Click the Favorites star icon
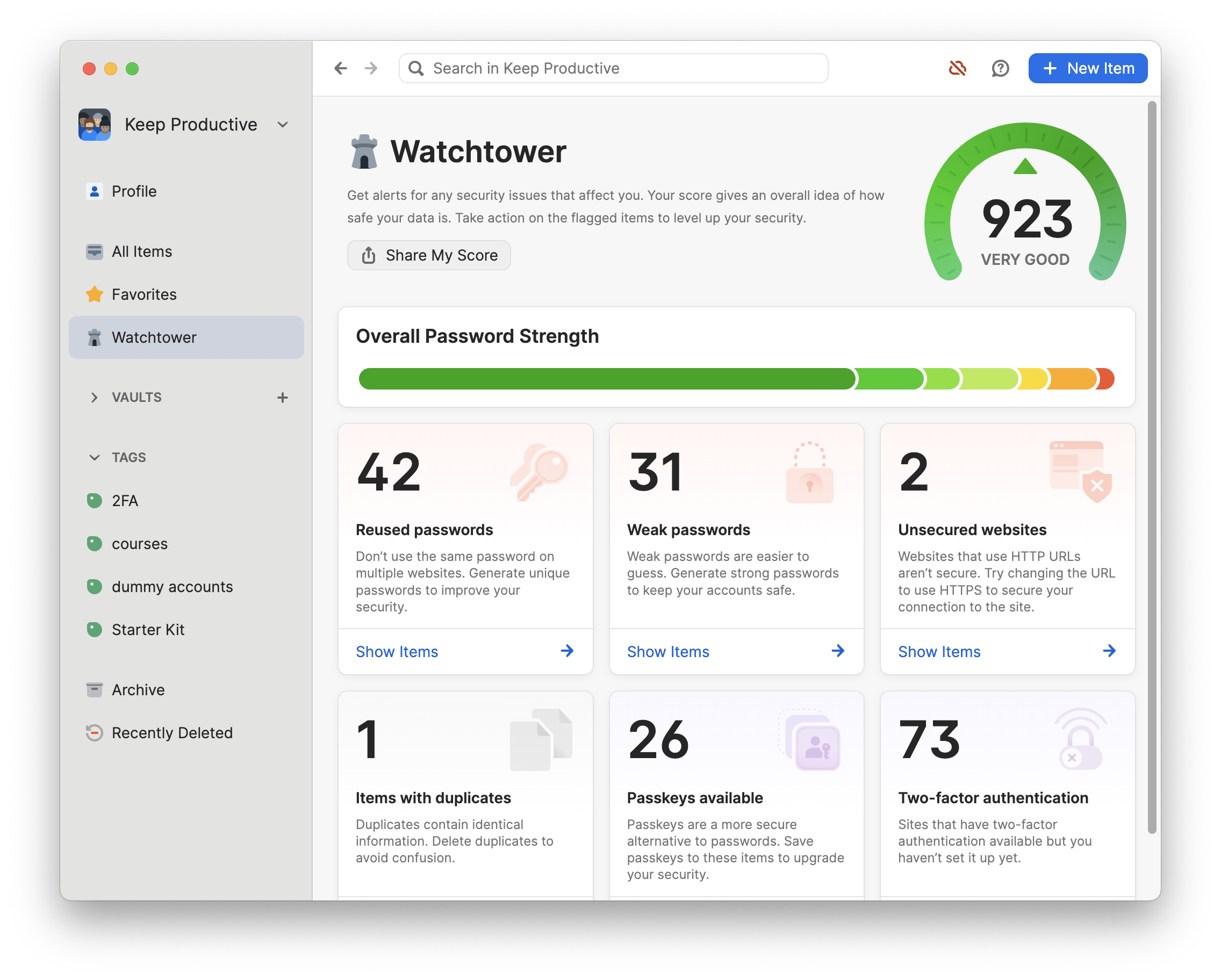 coord(94,294)
